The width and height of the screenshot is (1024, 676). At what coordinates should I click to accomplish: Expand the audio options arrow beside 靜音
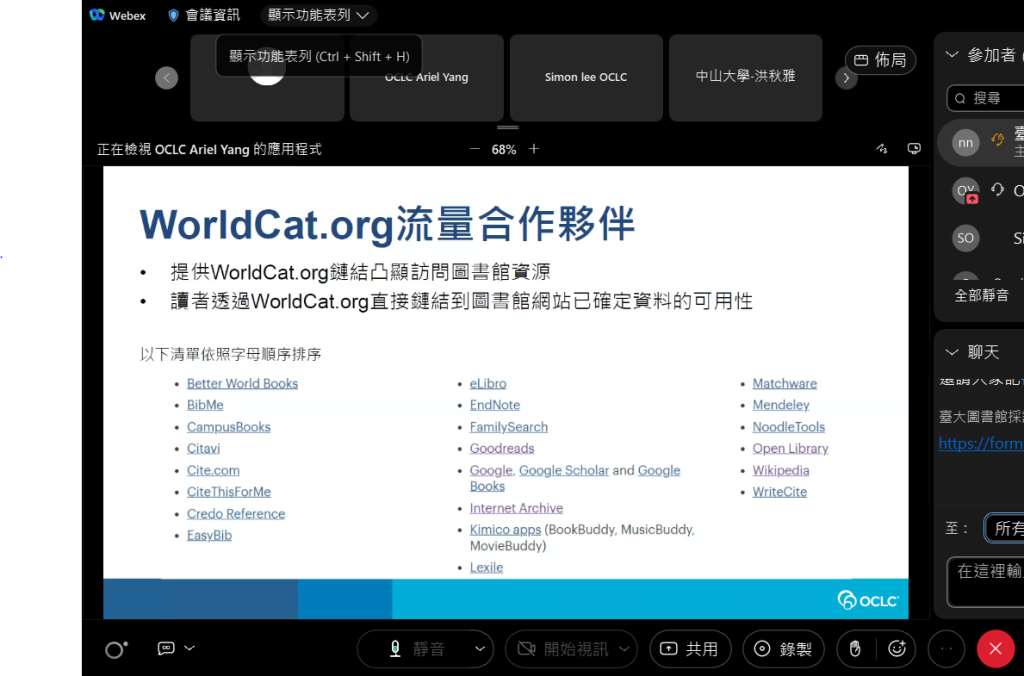coord(481,649)
